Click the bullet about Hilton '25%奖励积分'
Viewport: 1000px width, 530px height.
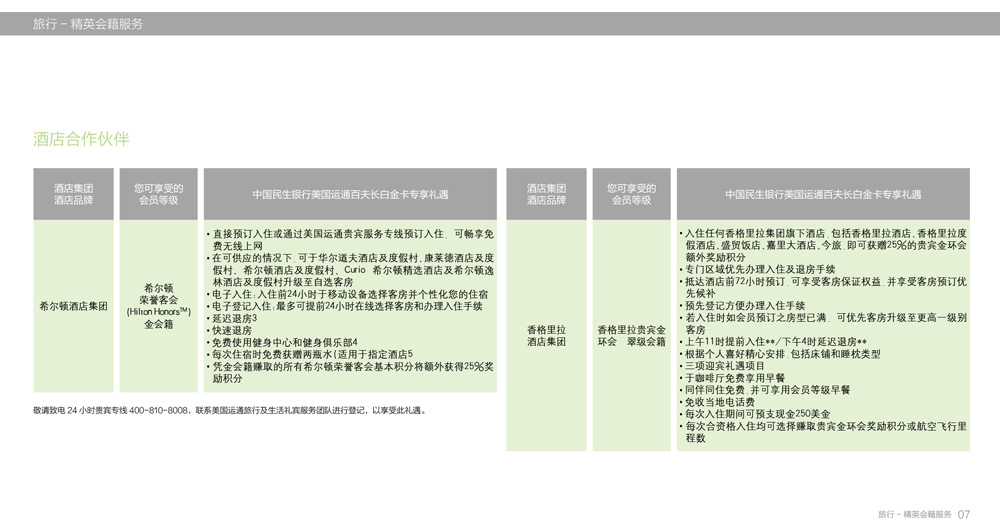coord(350,372)
